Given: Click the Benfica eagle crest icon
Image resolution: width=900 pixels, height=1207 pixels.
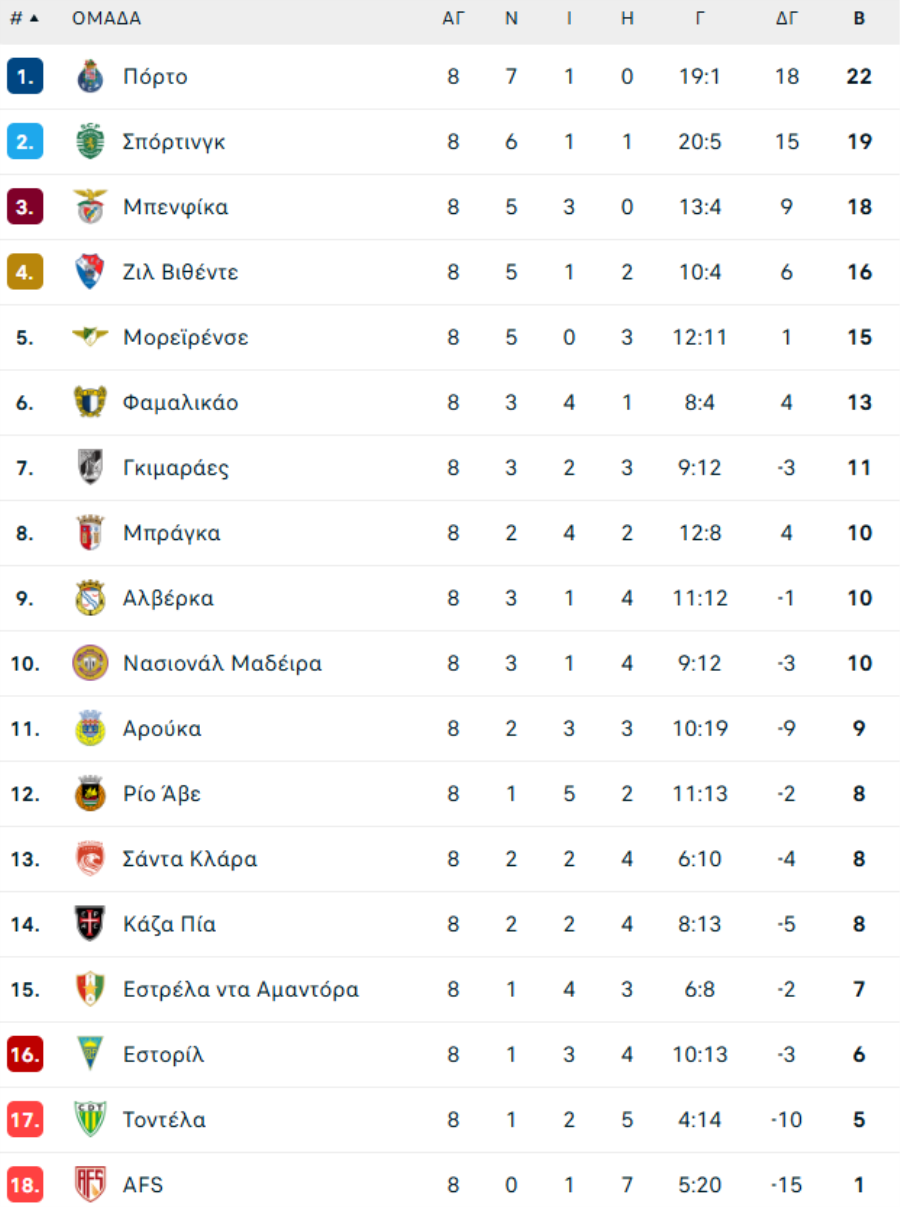Looking at the screenshot, I should pyautogui.click(x=90, y=207).
